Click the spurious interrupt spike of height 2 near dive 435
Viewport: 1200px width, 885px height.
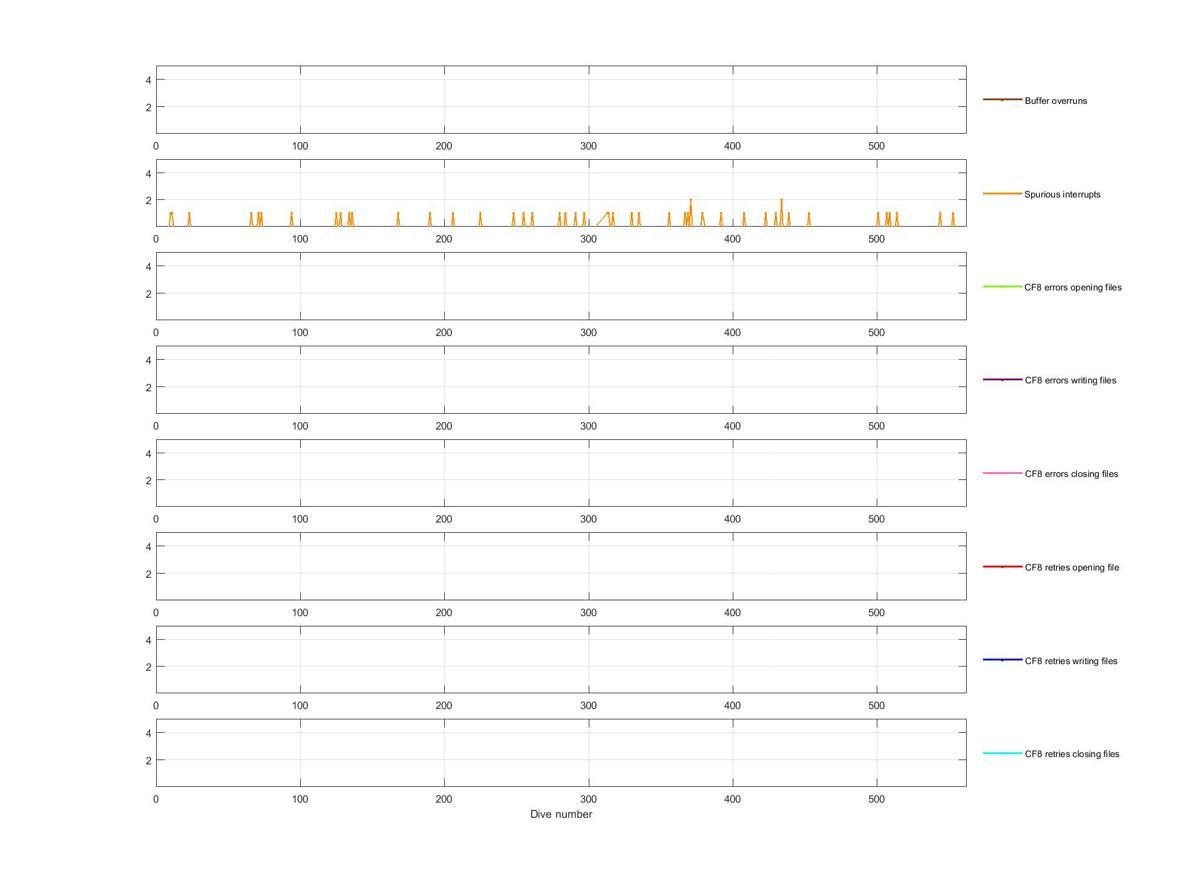pos(781,212)
